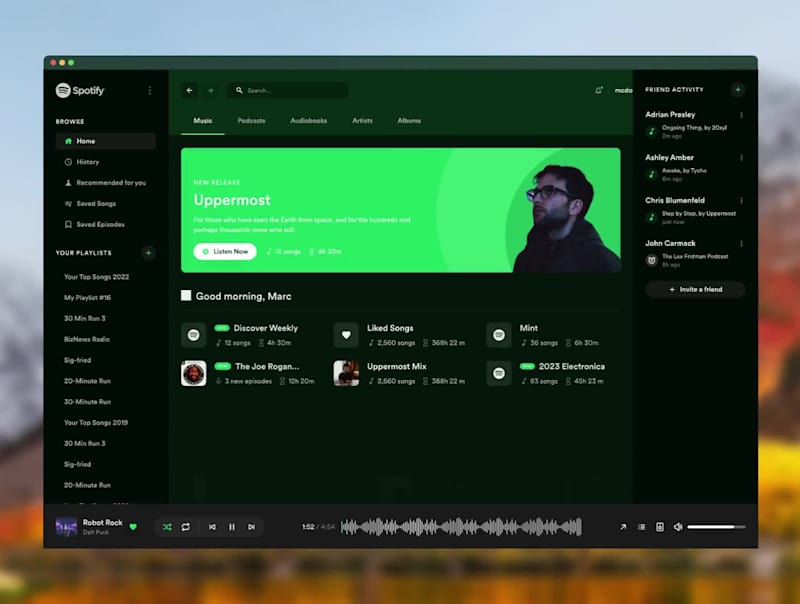Toggle the heart on Liked Songs card

(344, 334)
